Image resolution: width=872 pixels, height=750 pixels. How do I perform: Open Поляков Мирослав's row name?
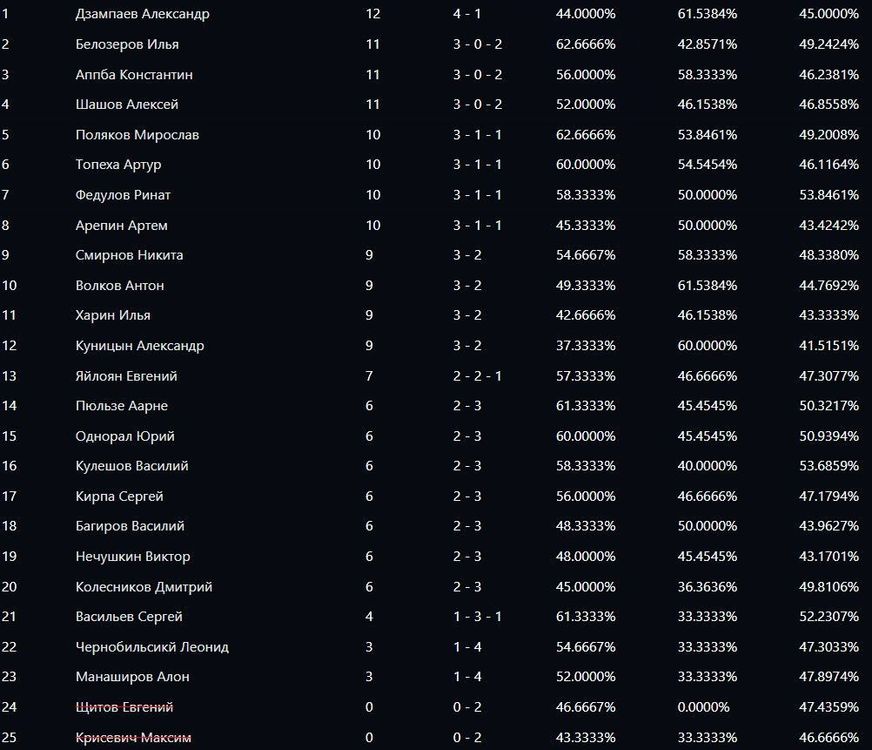click(137, 135)
